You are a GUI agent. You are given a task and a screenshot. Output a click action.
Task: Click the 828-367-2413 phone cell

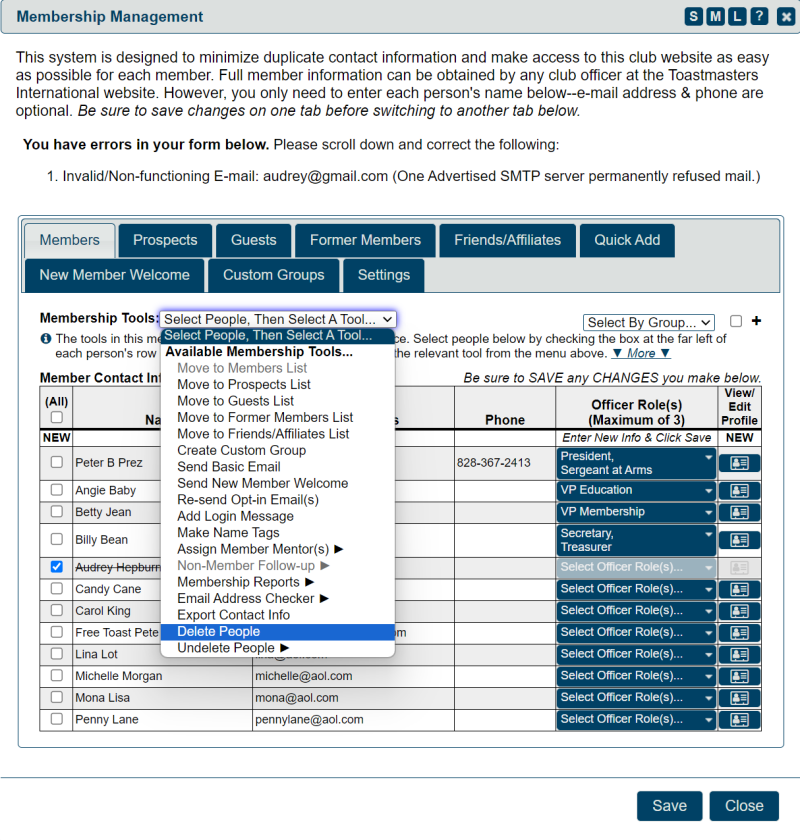505,463
